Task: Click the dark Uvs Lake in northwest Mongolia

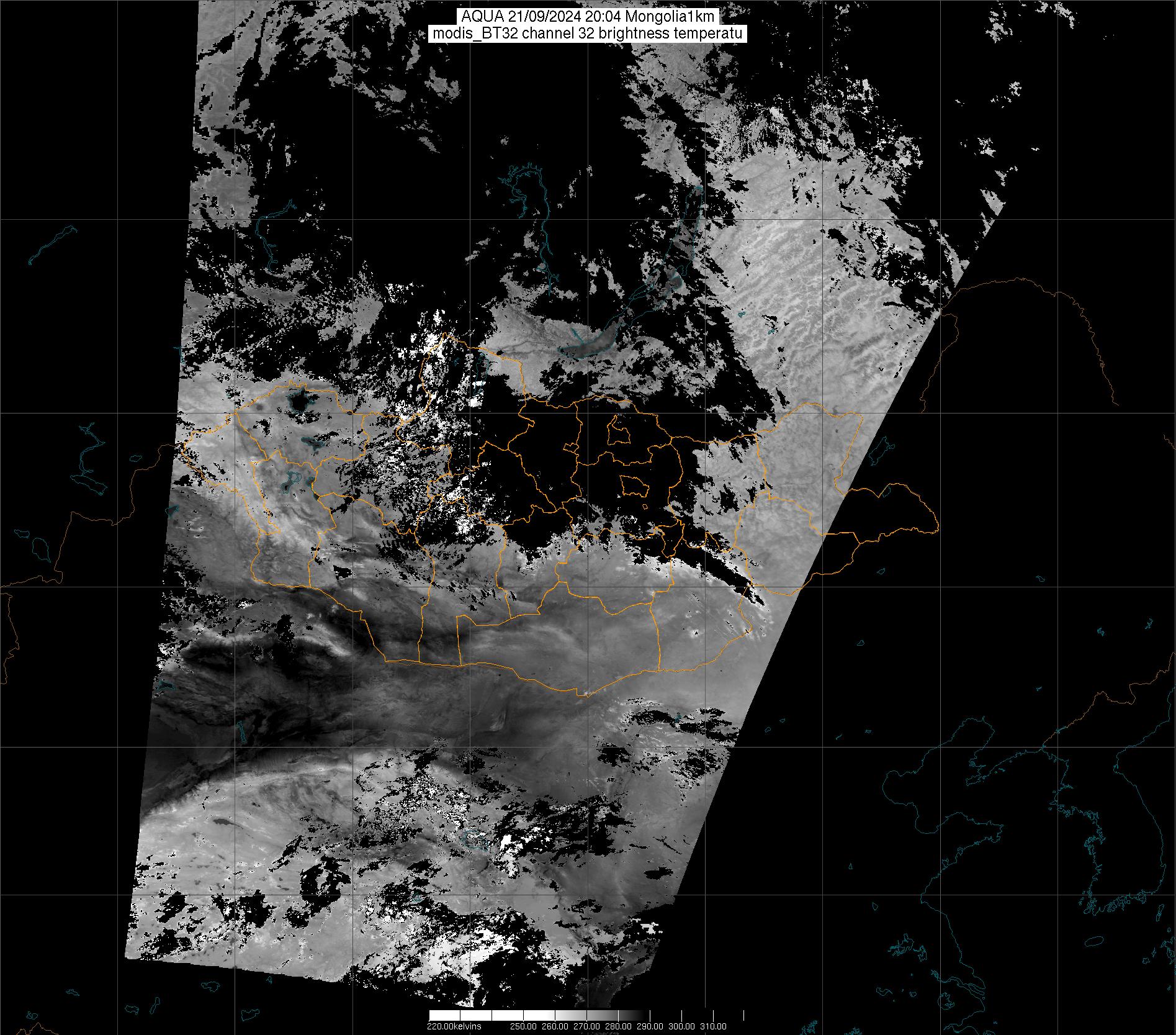Action: [300, 402]
